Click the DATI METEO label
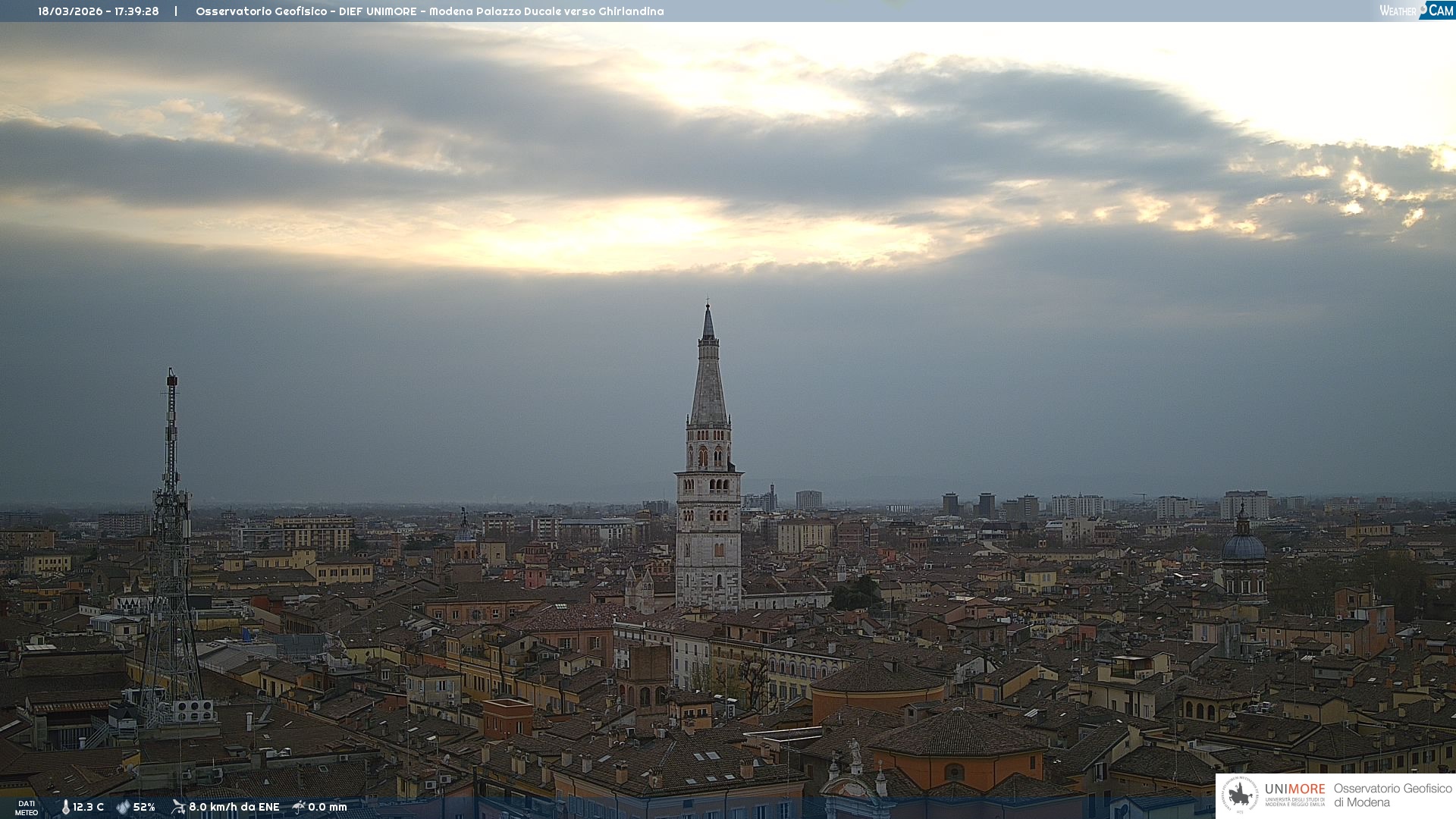Viewport: 1456px width, 819px height. coord(27,808)
